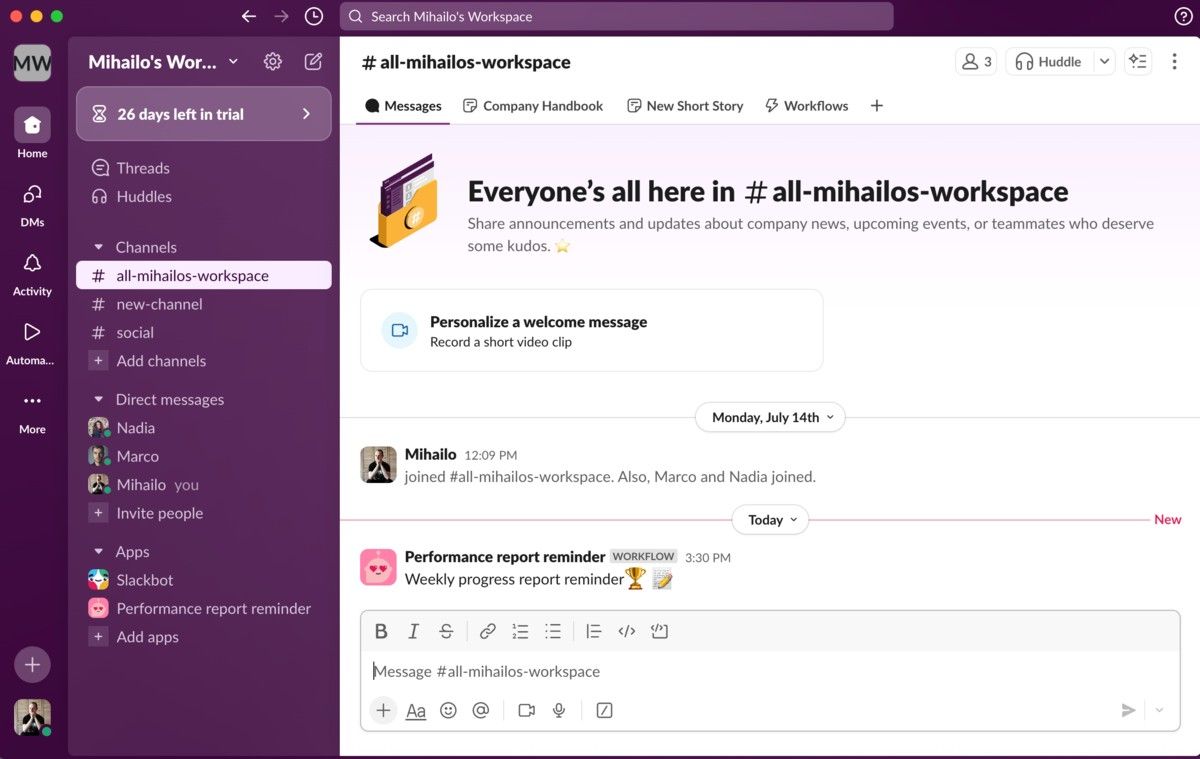This screenshot has height=759, width=1200.
Task: Click Invite people in the sidebar
Action: click(x=158, y=513)
